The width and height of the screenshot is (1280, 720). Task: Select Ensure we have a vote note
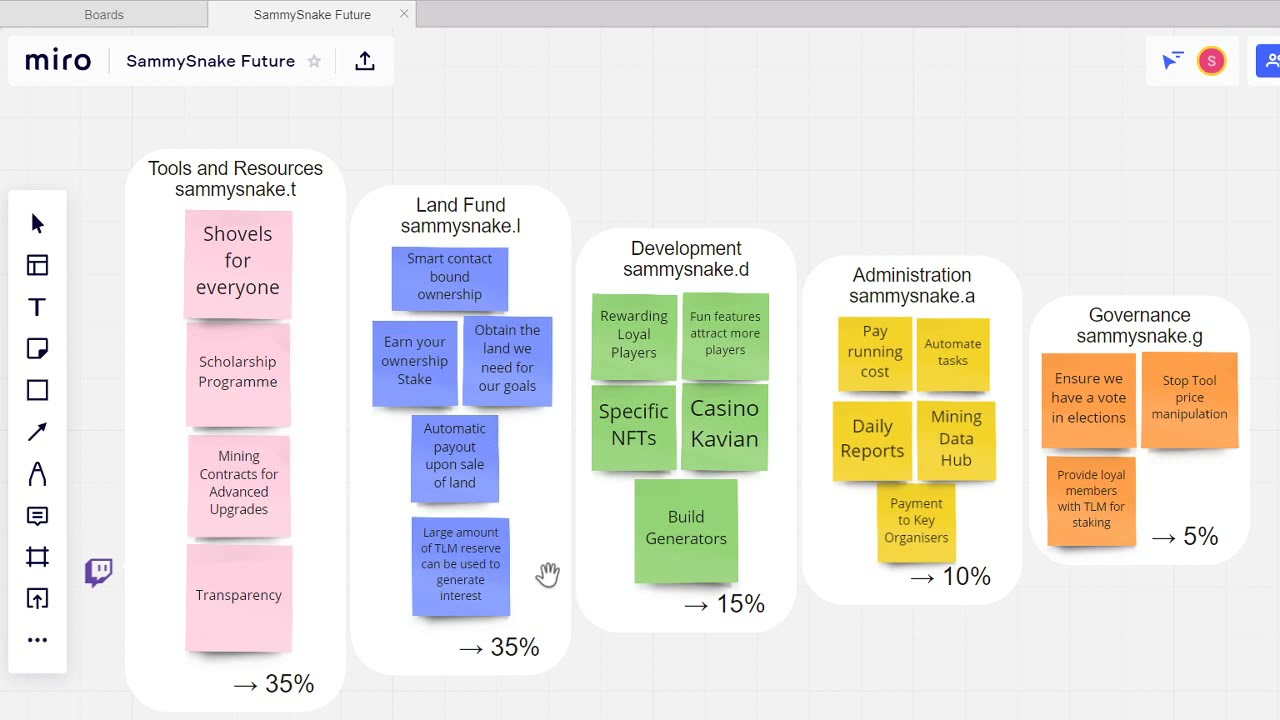pyautogui.click(x=1089, y=400)
